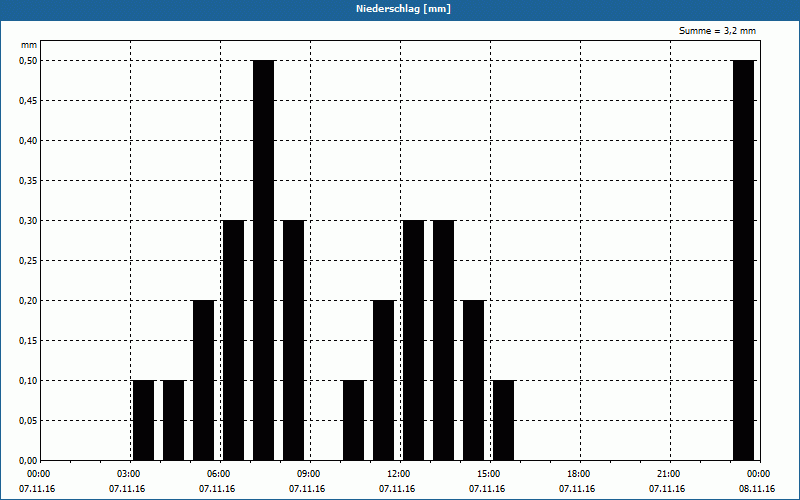The image size is (800, 500).
Task: Click the bar starting at 03:00
Action: pos(143,420)
